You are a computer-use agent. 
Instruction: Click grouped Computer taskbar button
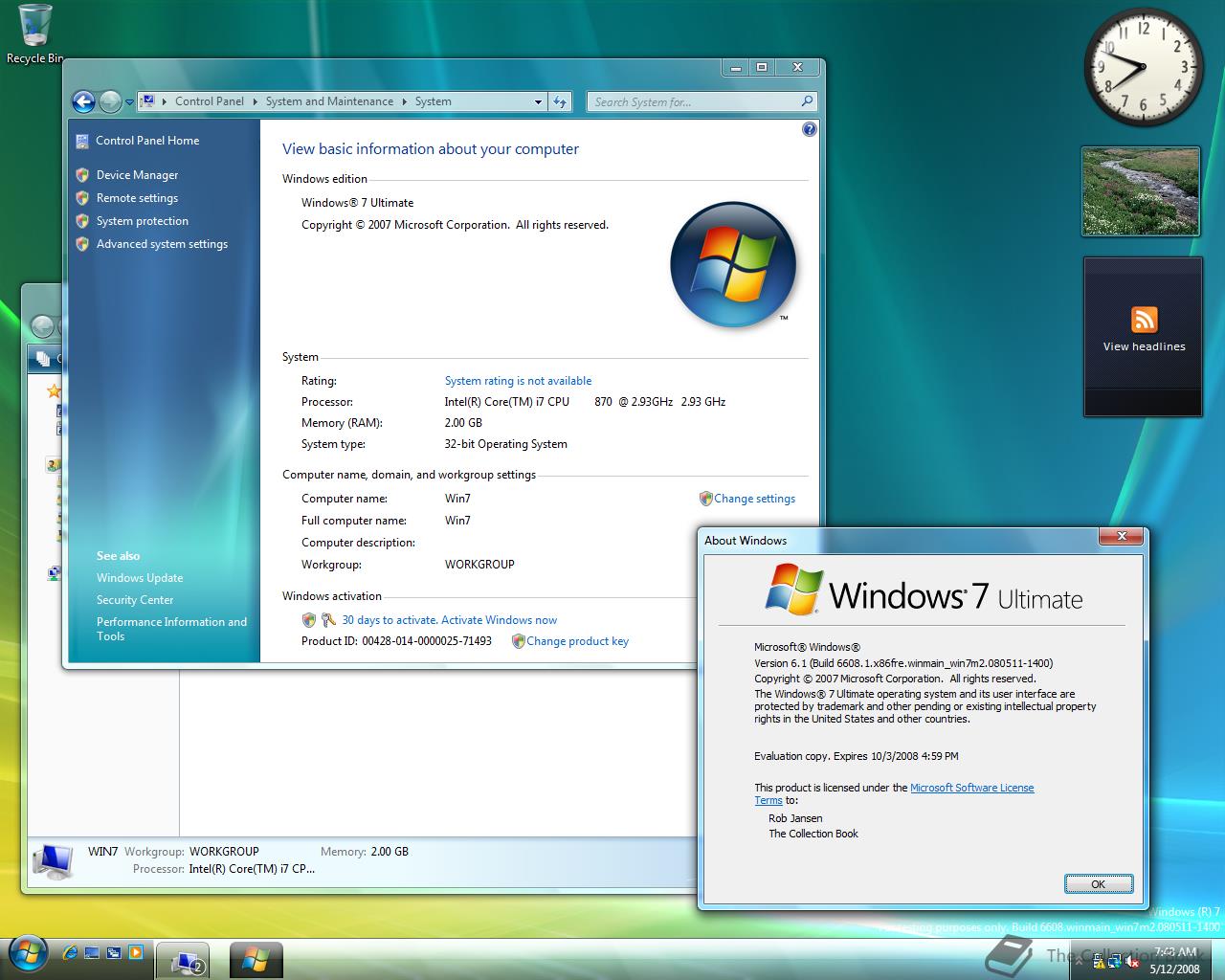click(x=183, y=960)
